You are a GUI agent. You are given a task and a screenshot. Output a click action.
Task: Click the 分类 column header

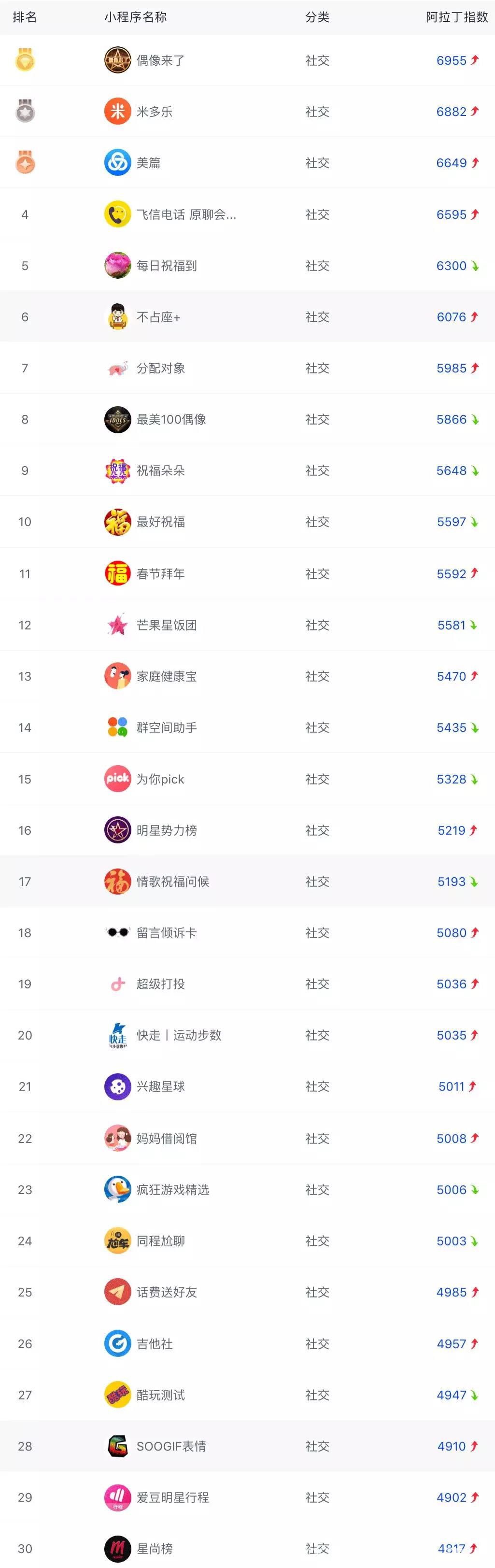317,17
